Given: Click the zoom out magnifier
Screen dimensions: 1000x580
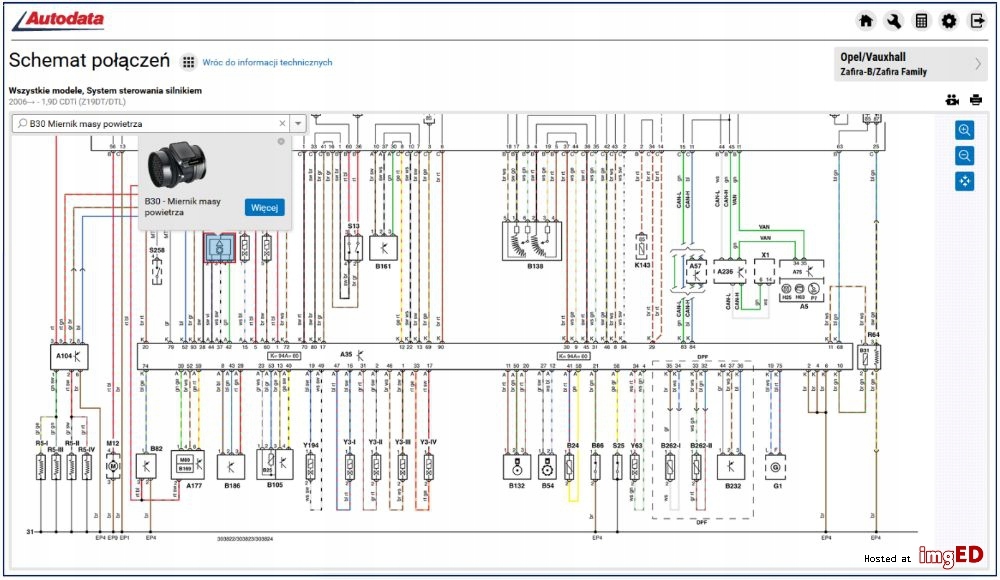Looking at the screenshot, I should 964,156.
